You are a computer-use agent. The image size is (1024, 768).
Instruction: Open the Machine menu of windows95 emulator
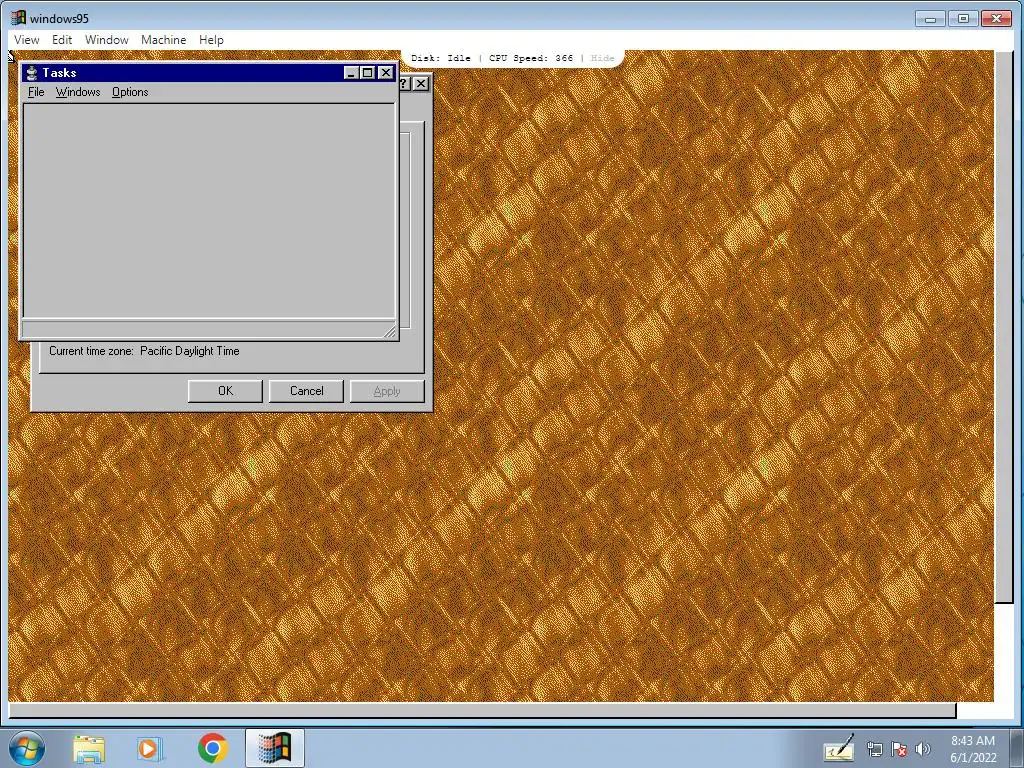pos(163,40)
